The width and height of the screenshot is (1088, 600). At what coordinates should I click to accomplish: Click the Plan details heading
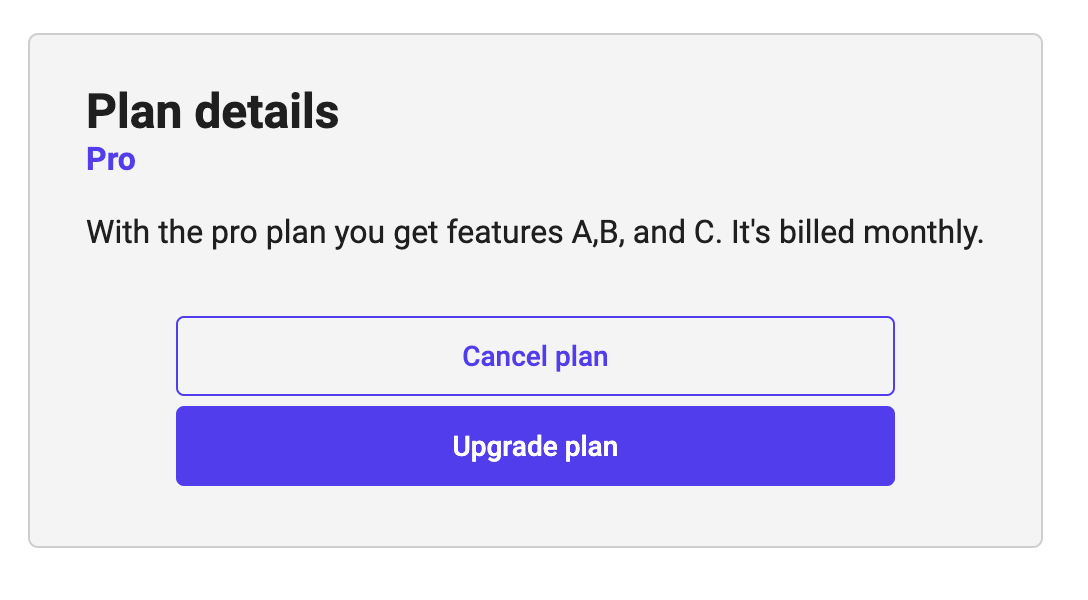point(212,111)
